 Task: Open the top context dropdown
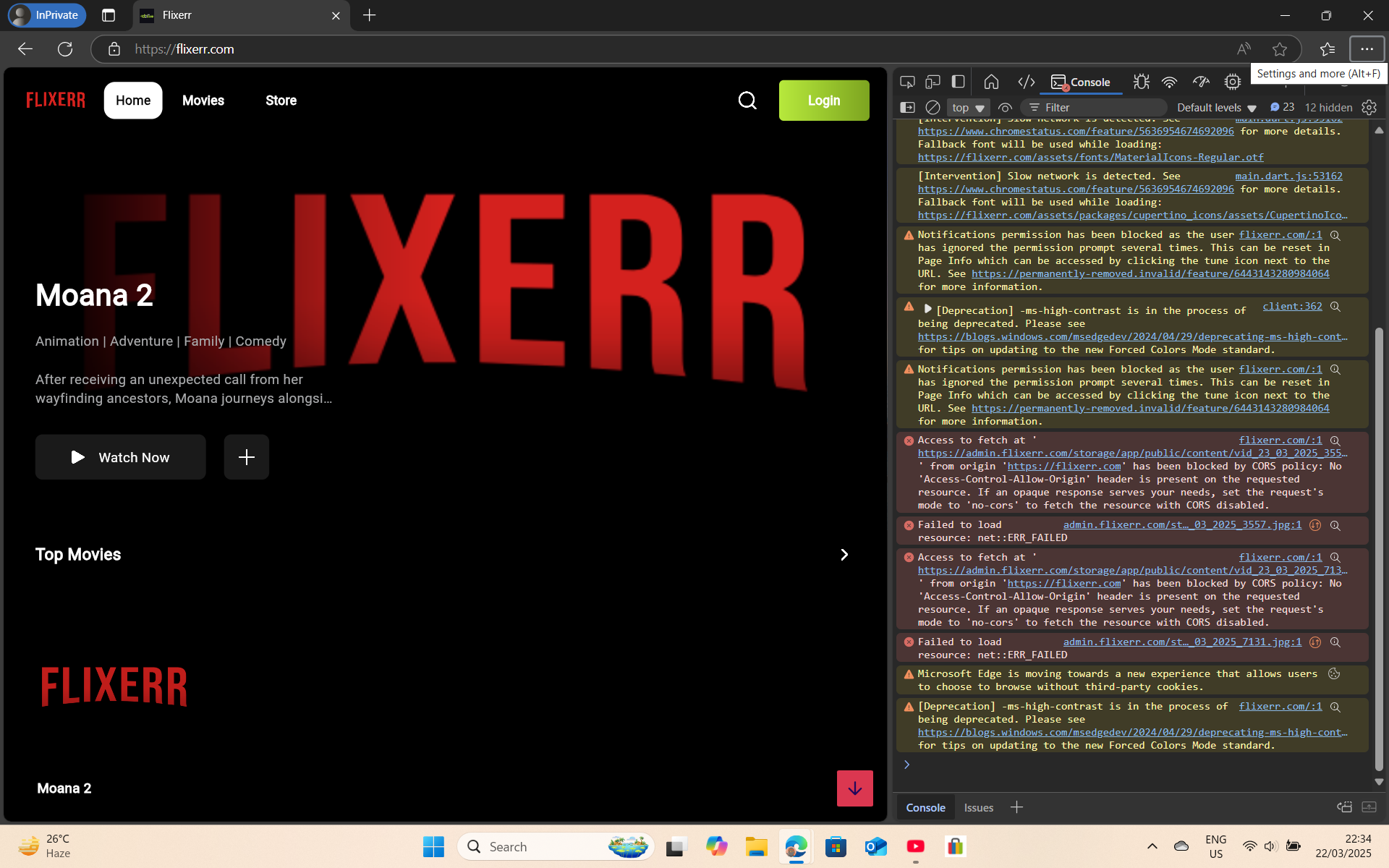click(x=968, y=107)
